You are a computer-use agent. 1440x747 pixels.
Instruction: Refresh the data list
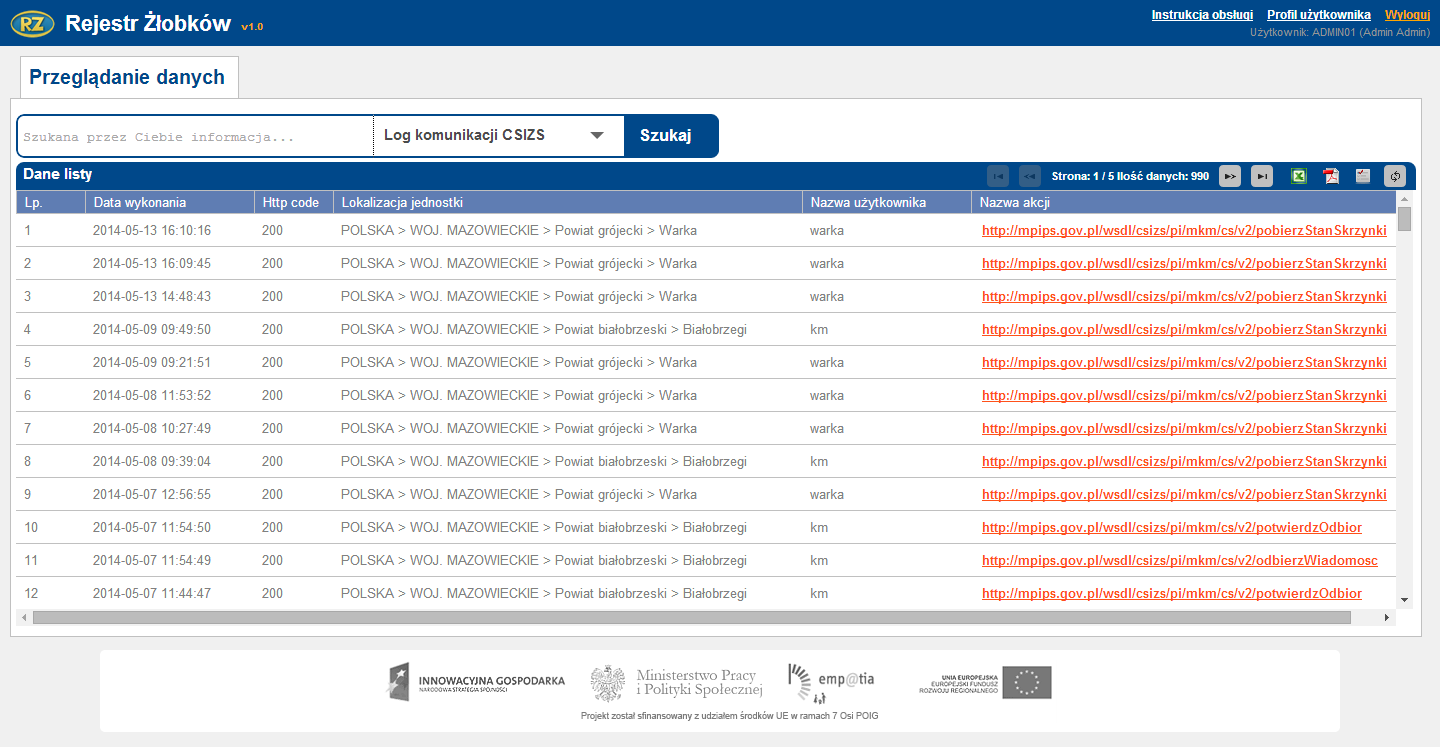[1395, 176]
